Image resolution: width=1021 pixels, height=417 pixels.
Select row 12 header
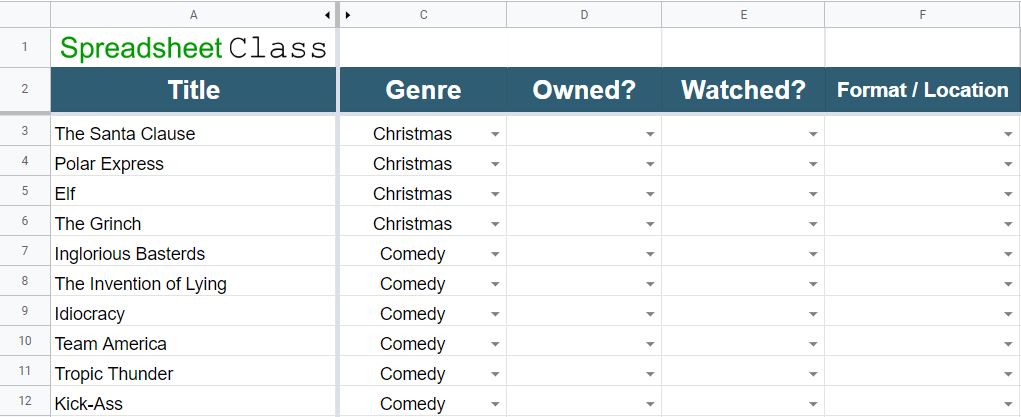coord(25,401)
